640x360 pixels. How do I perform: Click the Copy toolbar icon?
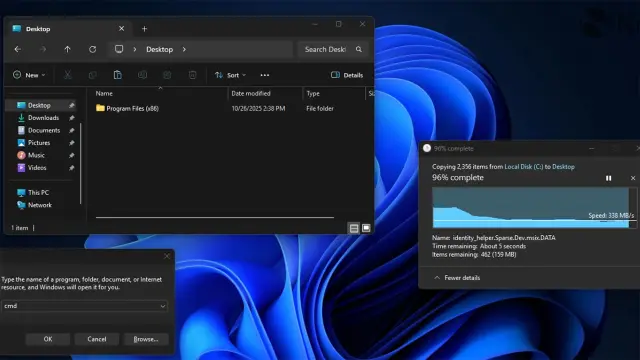point(93,75)
